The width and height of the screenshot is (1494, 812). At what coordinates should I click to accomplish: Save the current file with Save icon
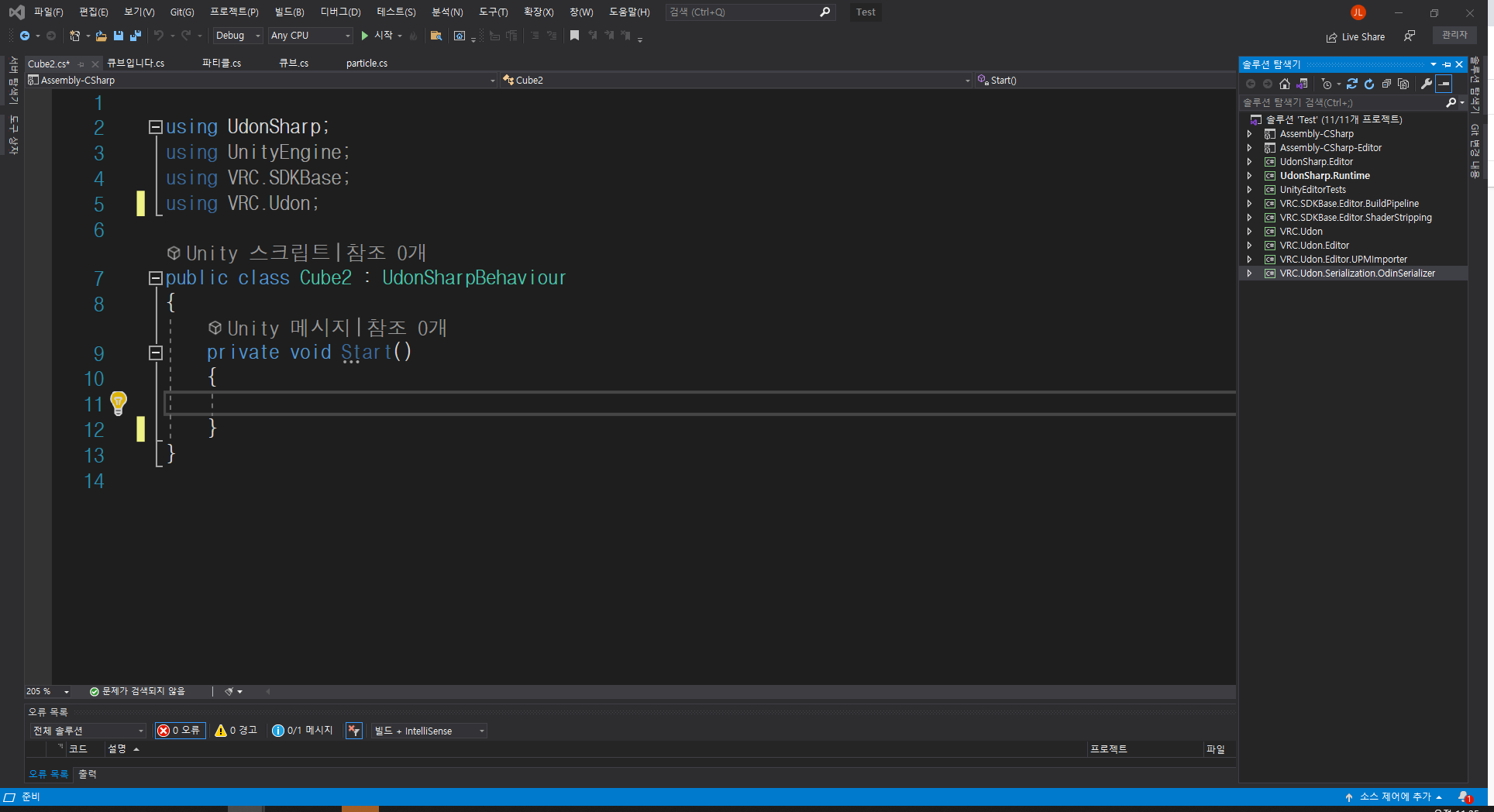[119, 36]
